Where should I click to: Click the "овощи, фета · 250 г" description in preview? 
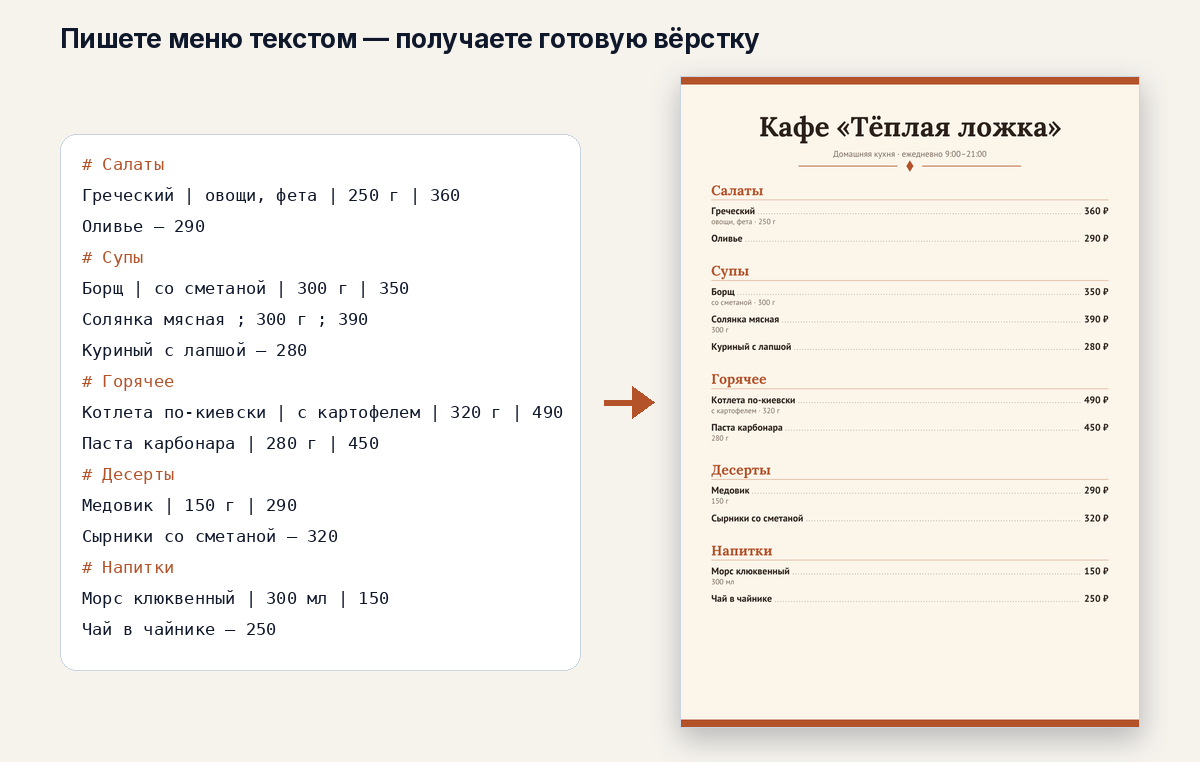click(x=743, y=221)
